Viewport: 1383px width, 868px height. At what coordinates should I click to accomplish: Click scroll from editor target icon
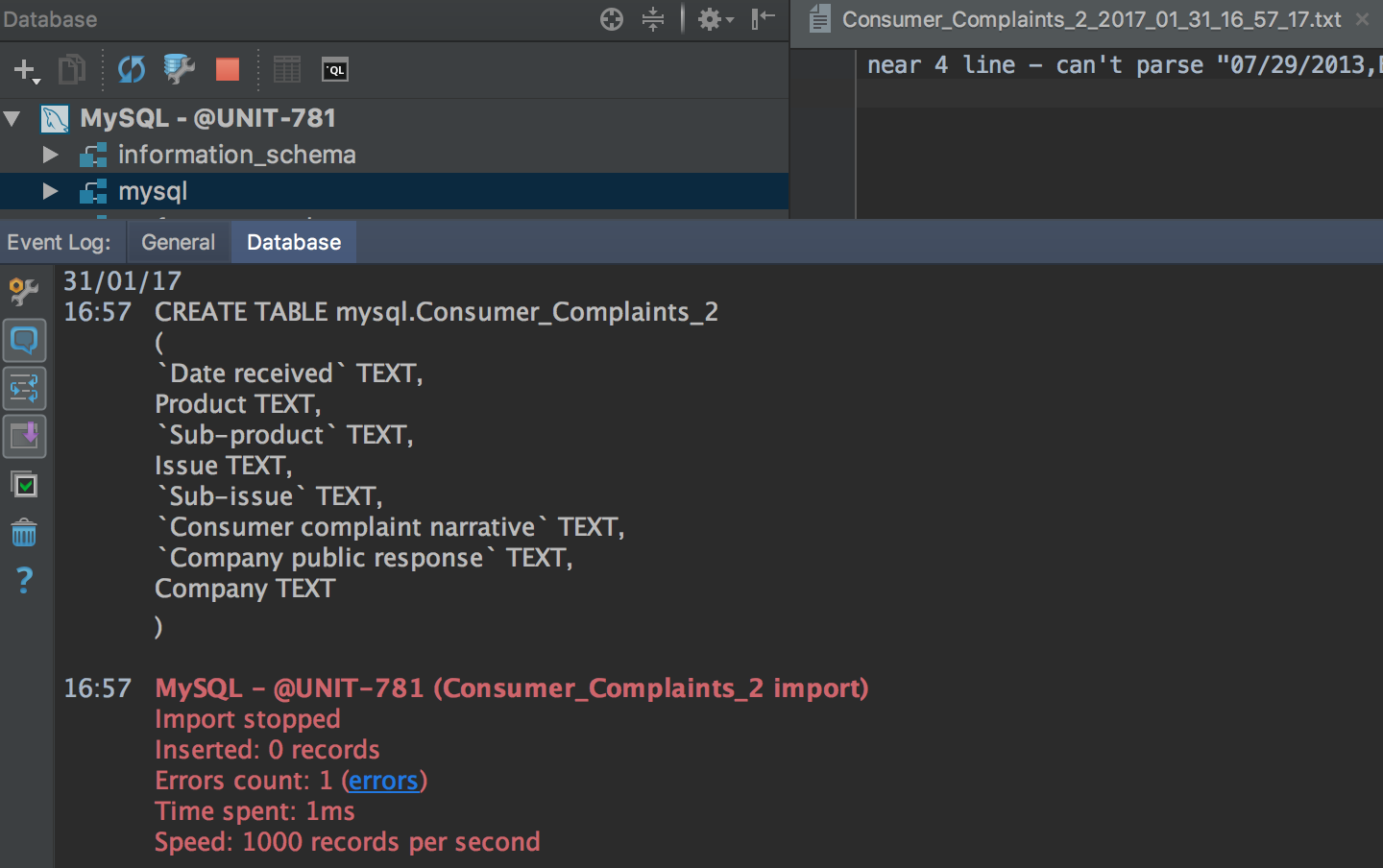point(612,19)
